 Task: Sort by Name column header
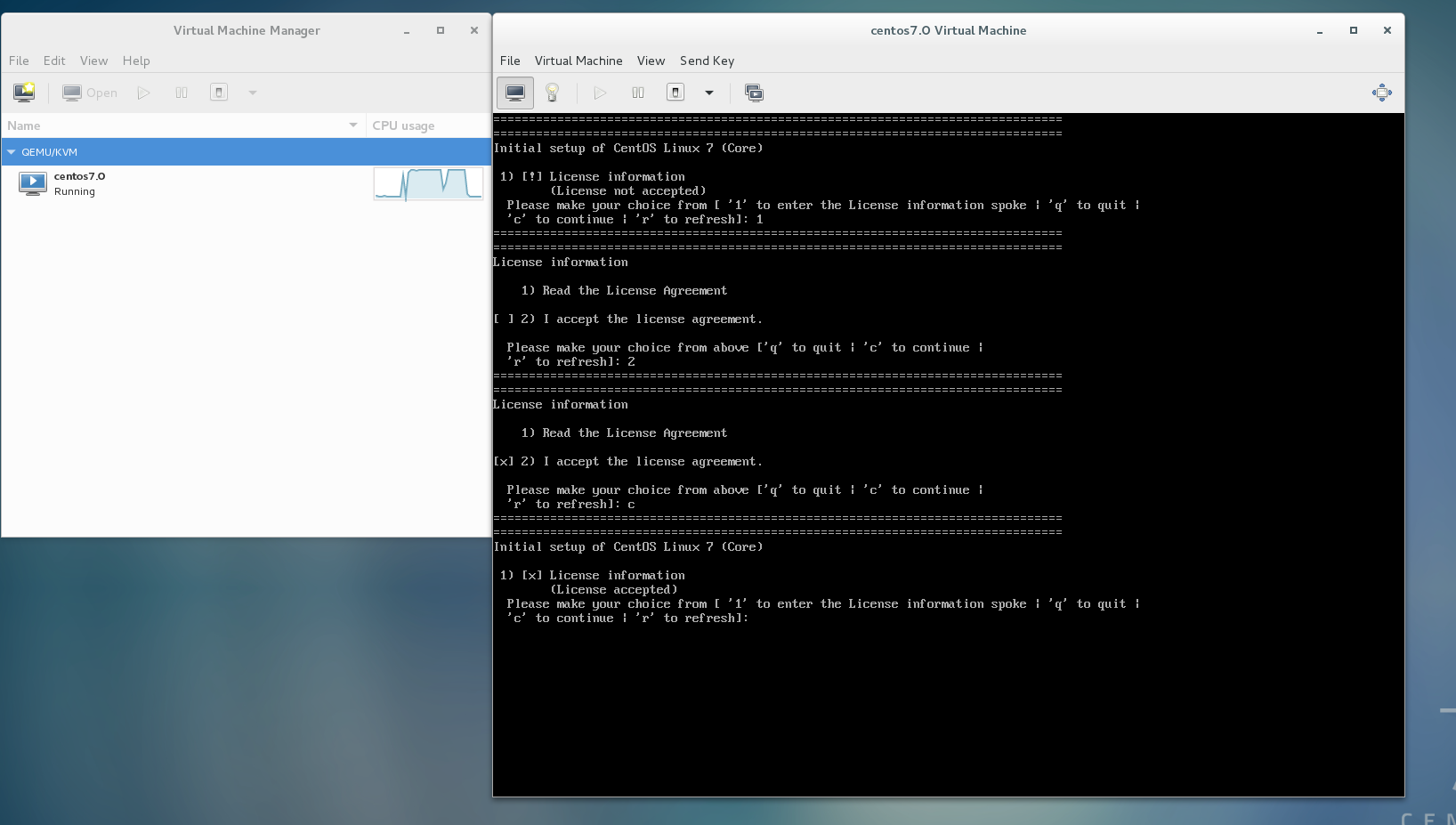[x=183, y=125]
